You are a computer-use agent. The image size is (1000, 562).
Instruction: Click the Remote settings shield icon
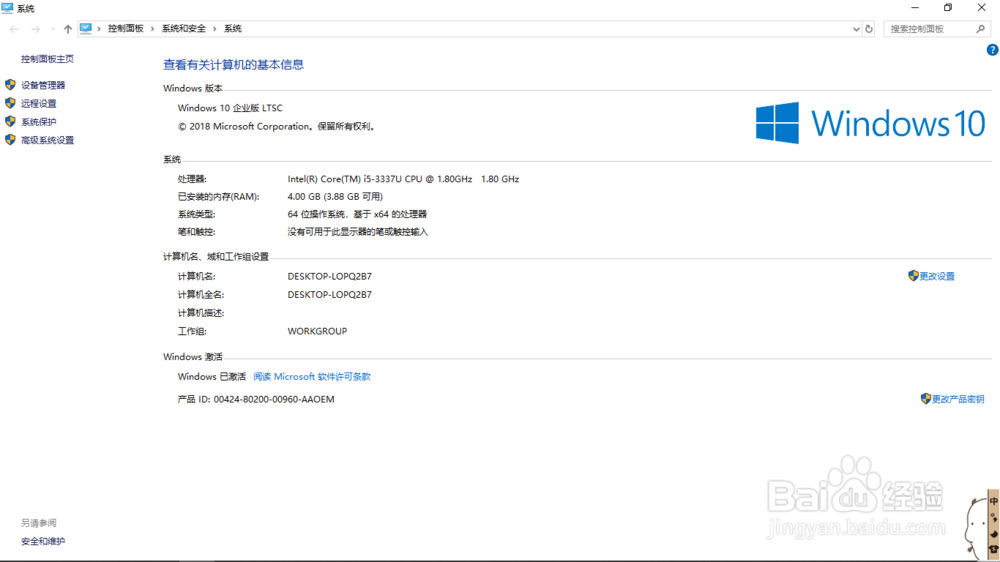tap(10, 103)
